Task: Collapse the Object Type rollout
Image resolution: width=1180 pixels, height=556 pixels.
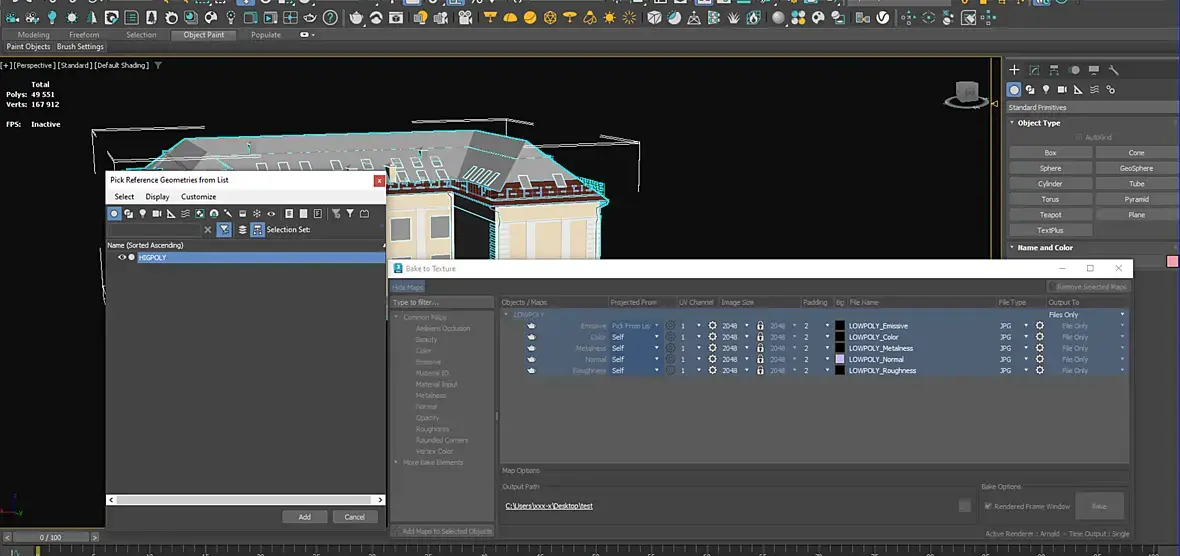Action: click(1038, 123)
